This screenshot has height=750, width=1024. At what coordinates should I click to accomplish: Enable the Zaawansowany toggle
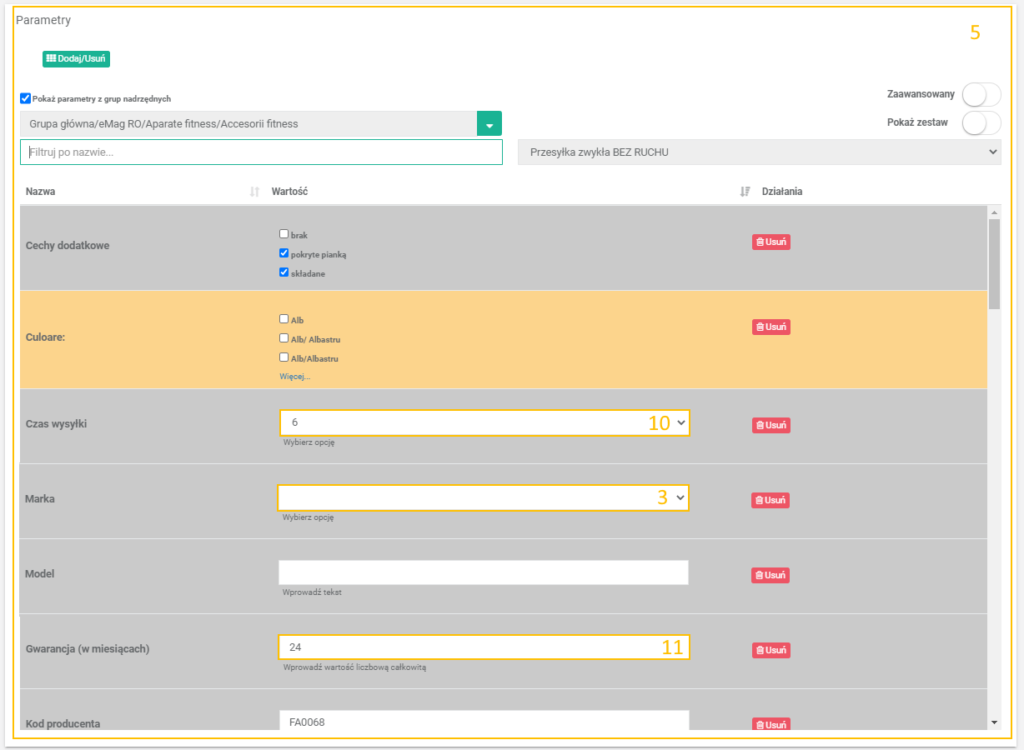[980, 94]
